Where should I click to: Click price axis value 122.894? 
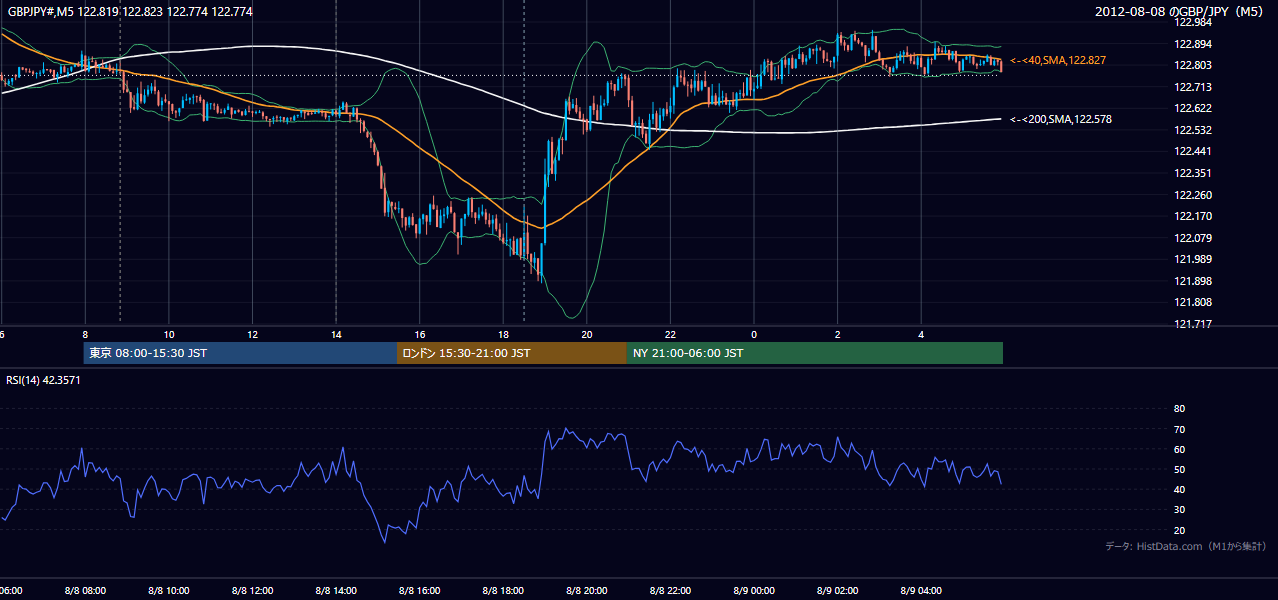pos(1192,44)
